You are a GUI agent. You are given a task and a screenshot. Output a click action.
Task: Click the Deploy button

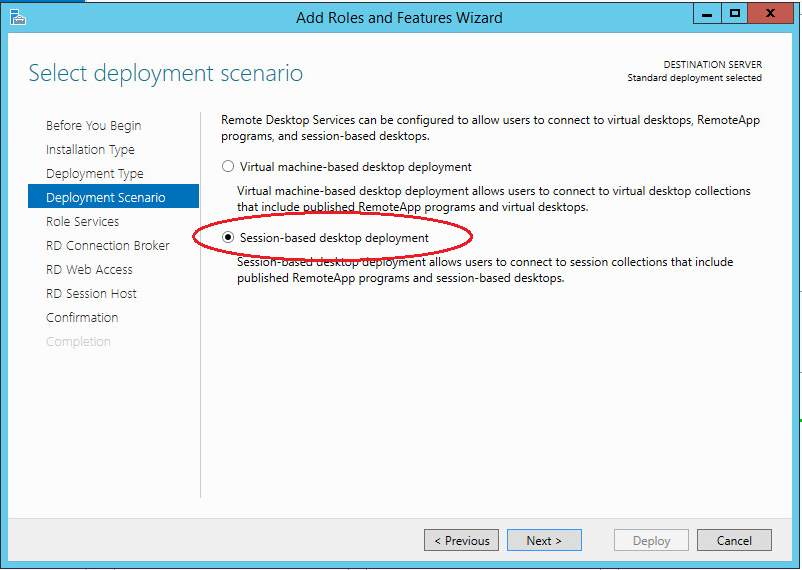tap(651, 540)
